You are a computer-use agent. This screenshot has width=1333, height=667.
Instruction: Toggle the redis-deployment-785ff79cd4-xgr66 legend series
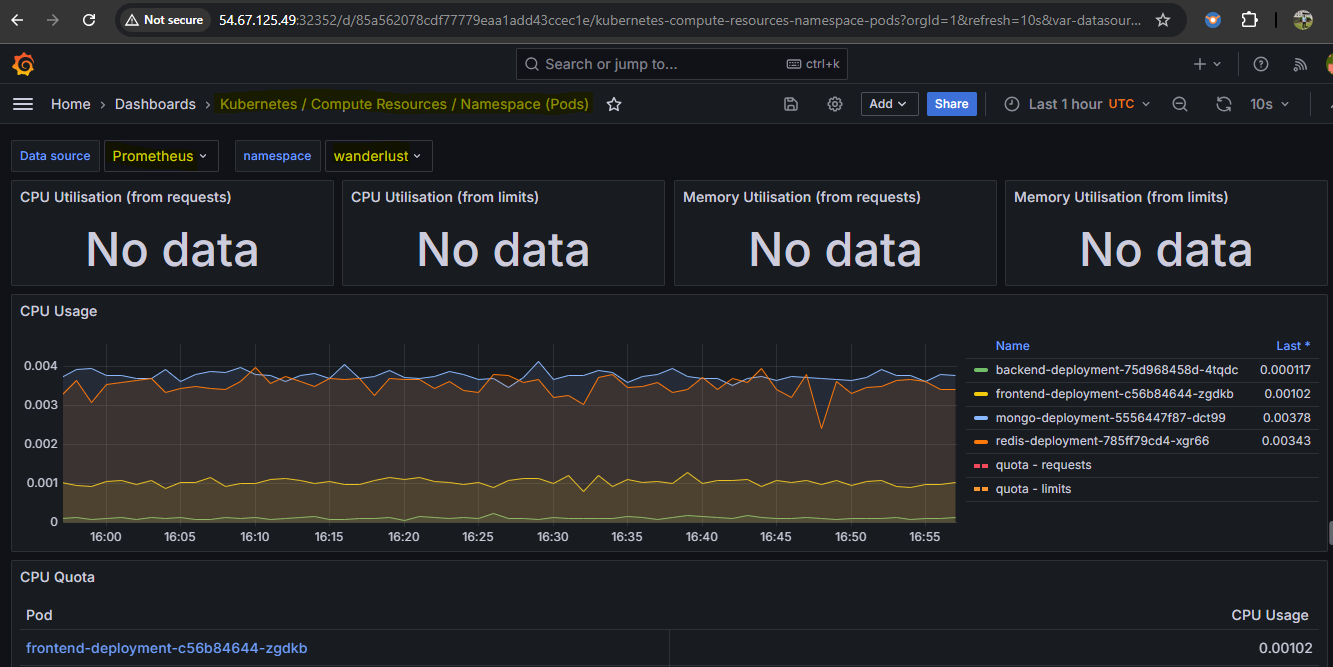click(1102, 441)
